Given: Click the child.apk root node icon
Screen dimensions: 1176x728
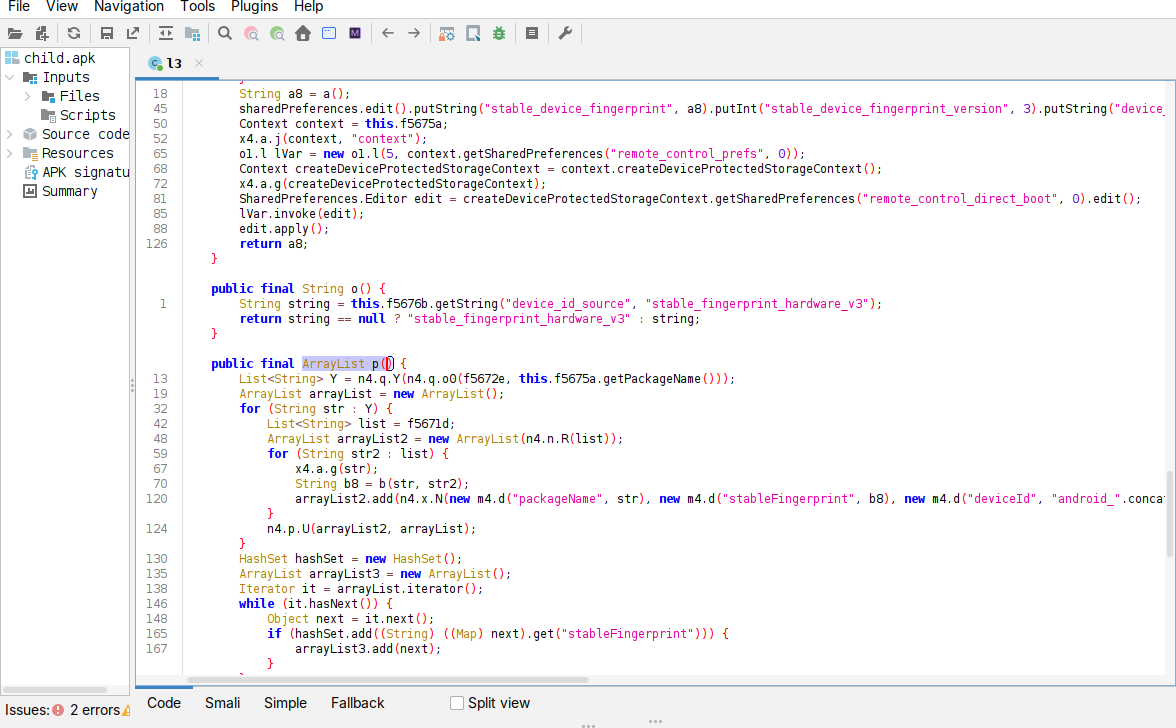Looking at the screenshot, I should click(x=11, y=58).
